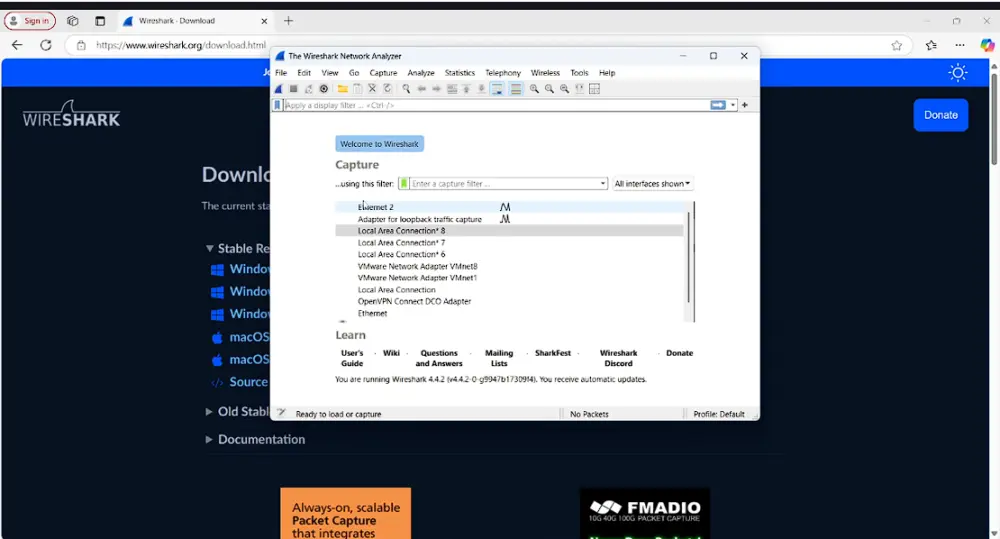Image resolution: width=1000 pixels, height=539 pixels.
Task: Go forward in packet history arrow
Action: tap(436, 89)
